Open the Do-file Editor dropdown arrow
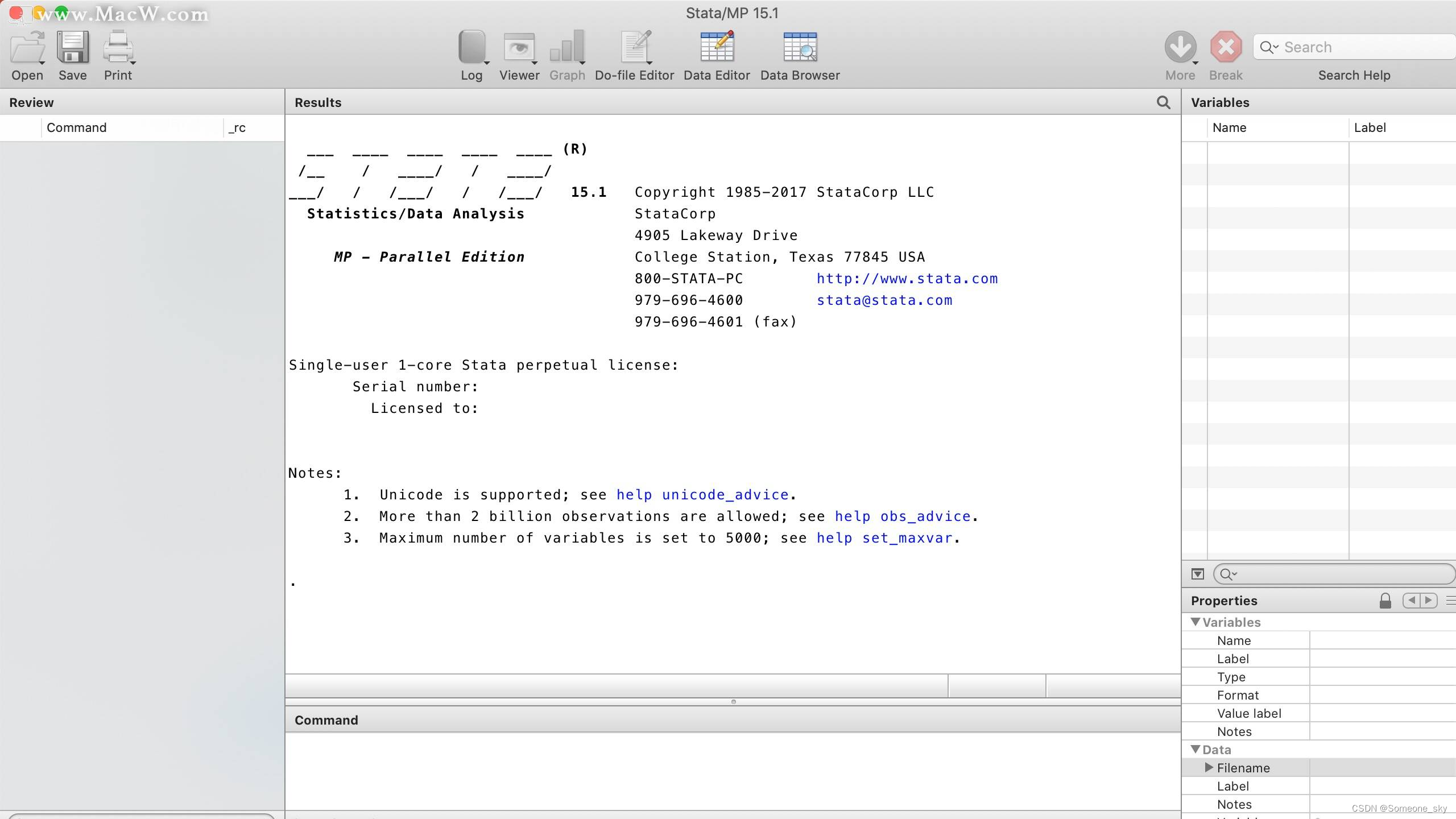 650,62
